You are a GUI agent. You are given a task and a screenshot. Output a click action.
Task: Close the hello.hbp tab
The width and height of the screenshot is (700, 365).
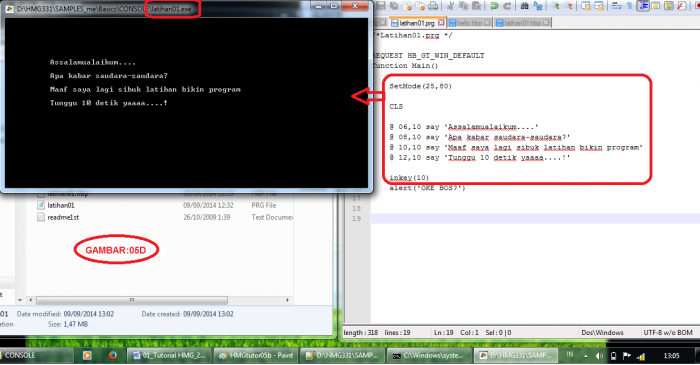(487, 22)
